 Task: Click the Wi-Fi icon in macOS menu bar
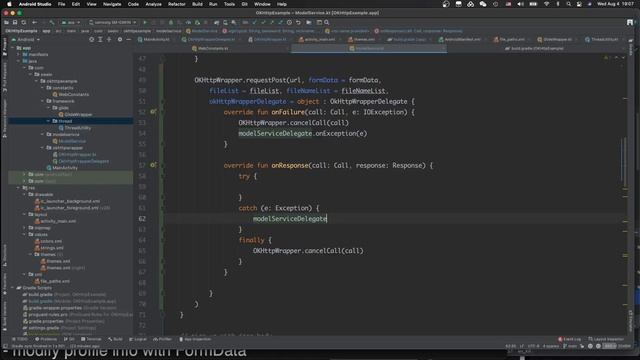coord(547,4)
